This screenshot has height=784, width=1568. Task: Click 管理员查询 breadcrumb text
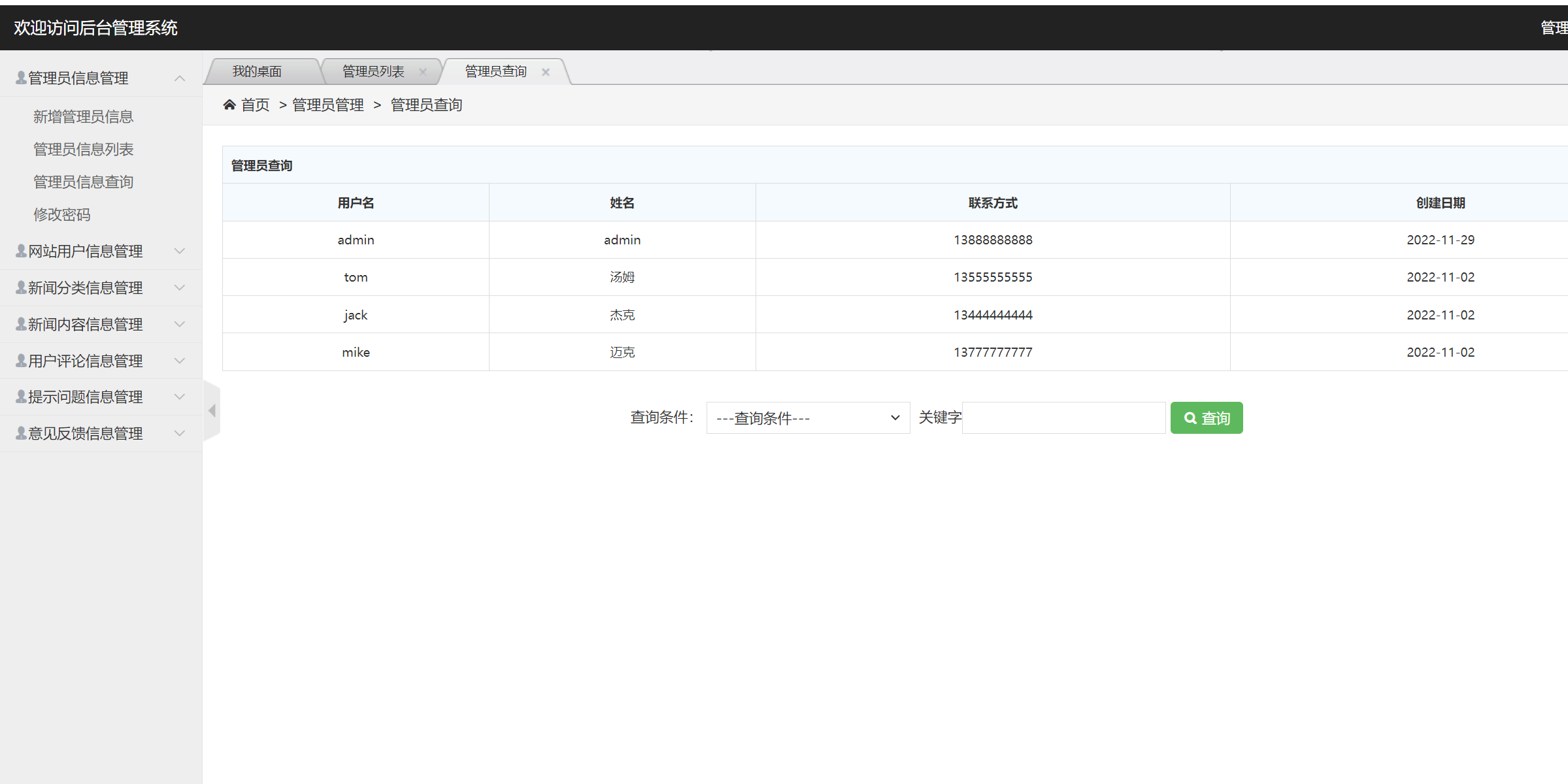[426, 105]
